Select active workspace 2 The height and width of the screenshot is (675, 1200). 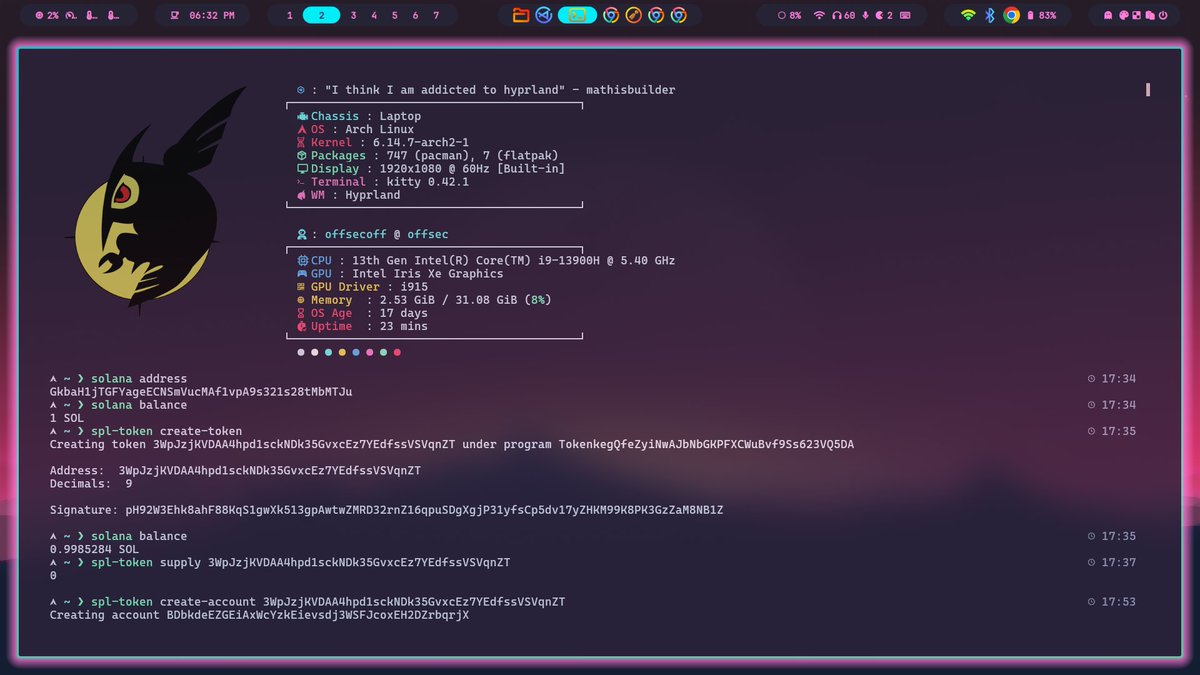(321, 15)
